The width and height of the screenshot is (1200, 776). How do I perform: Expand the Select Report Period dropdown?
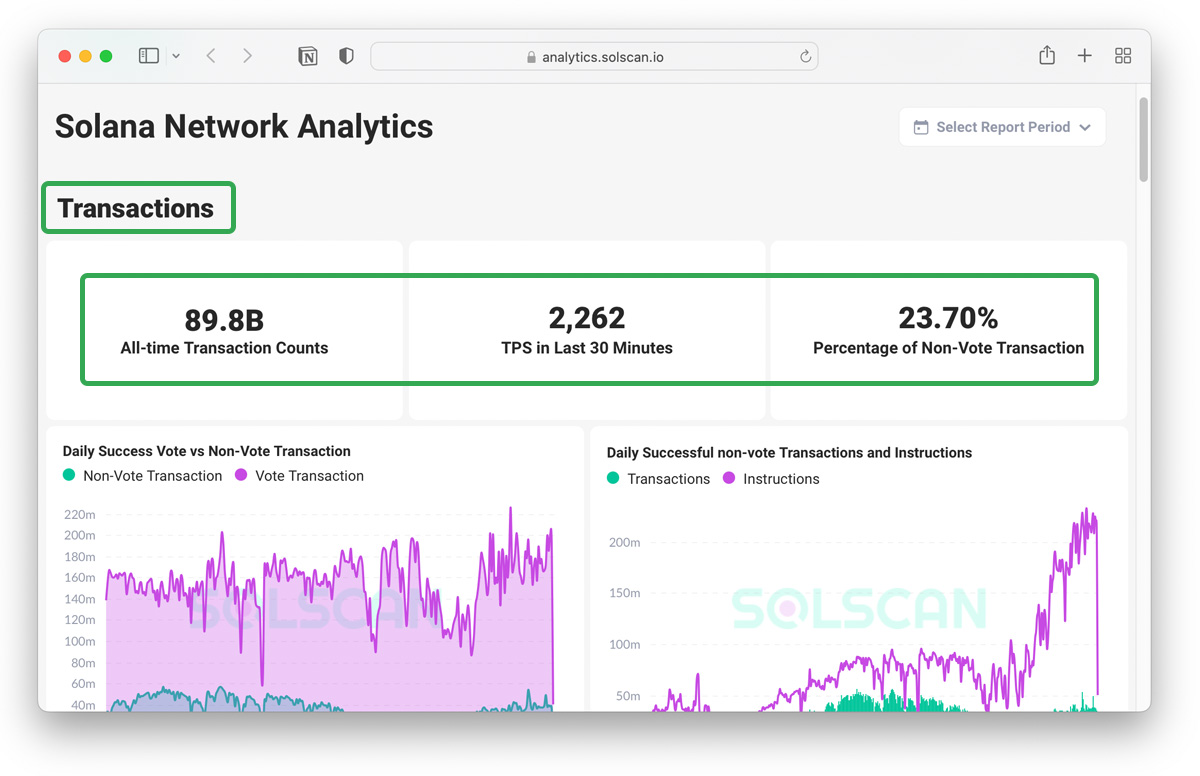pyautogui.click(x=1002, y=127)
